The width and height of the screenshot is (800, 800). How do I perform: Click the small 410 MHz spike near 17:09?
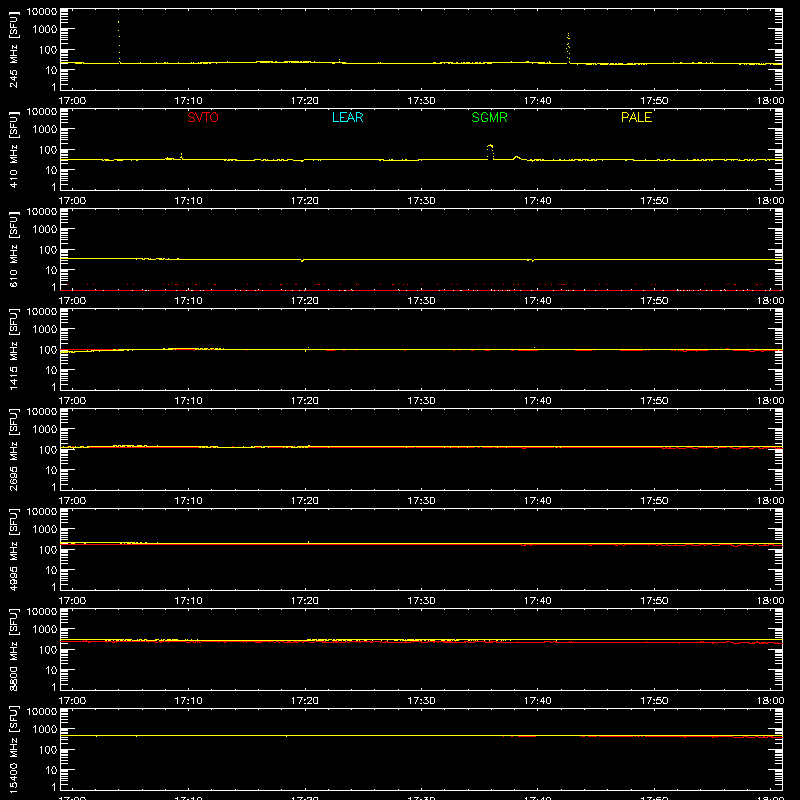tap(181, 156)
